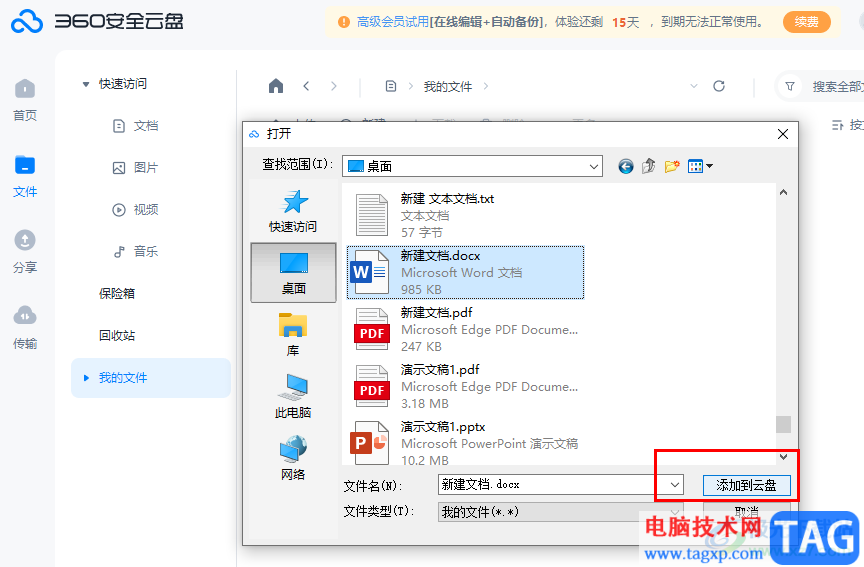
Task: Refresh the file list
Action: tap(719, 86)
